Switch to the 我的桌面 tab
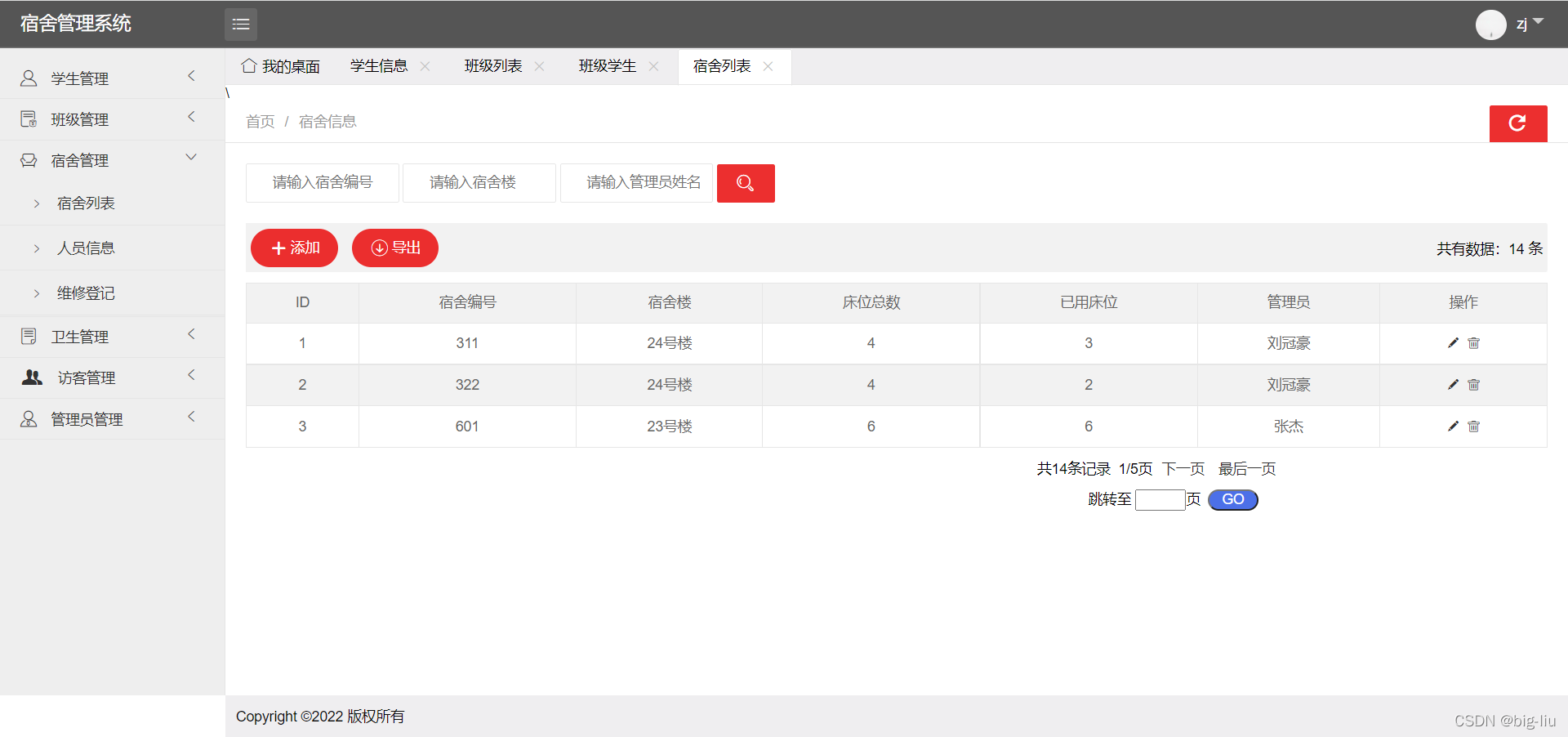1568x737 pixels. (281, 66)
